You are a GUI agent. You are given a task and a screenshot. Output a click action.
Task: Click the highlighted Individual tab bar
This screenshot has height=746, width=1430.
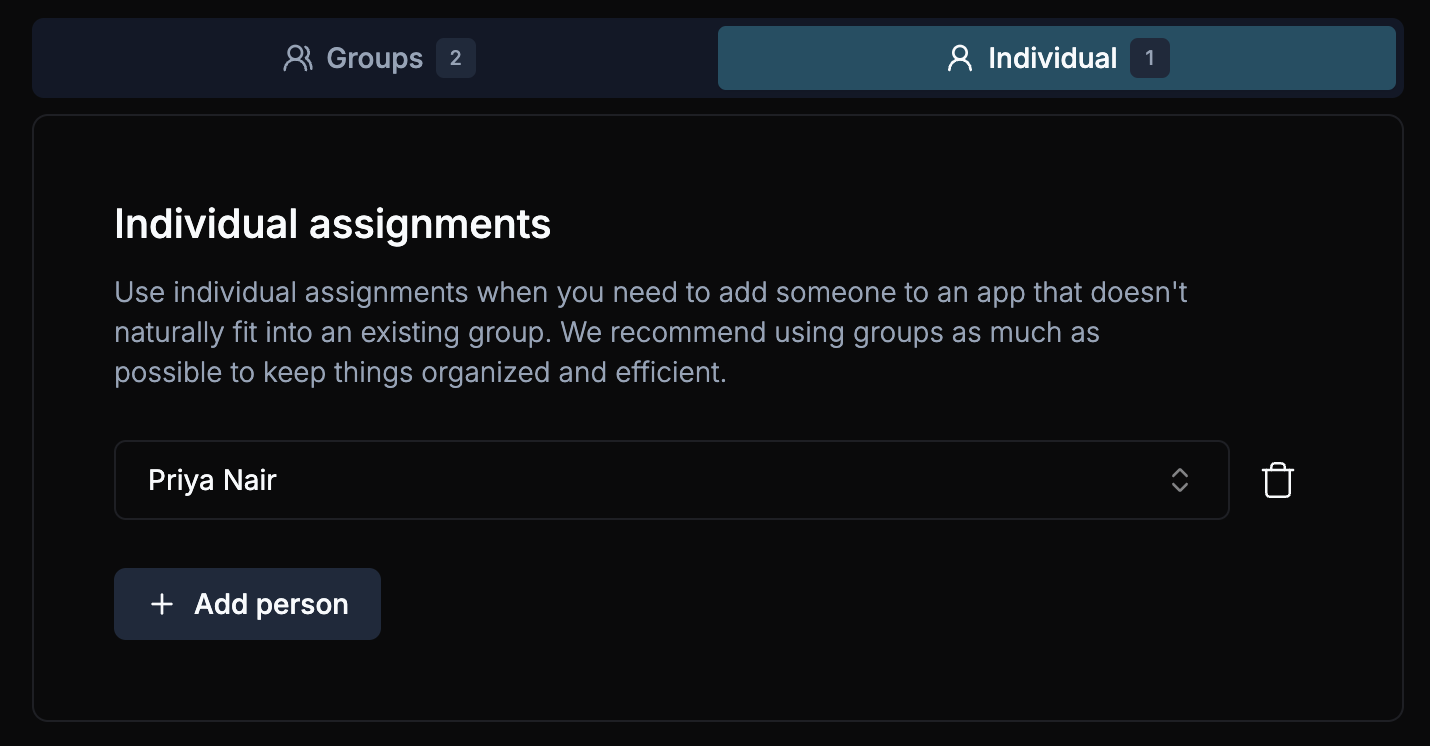coord(1056,58)
